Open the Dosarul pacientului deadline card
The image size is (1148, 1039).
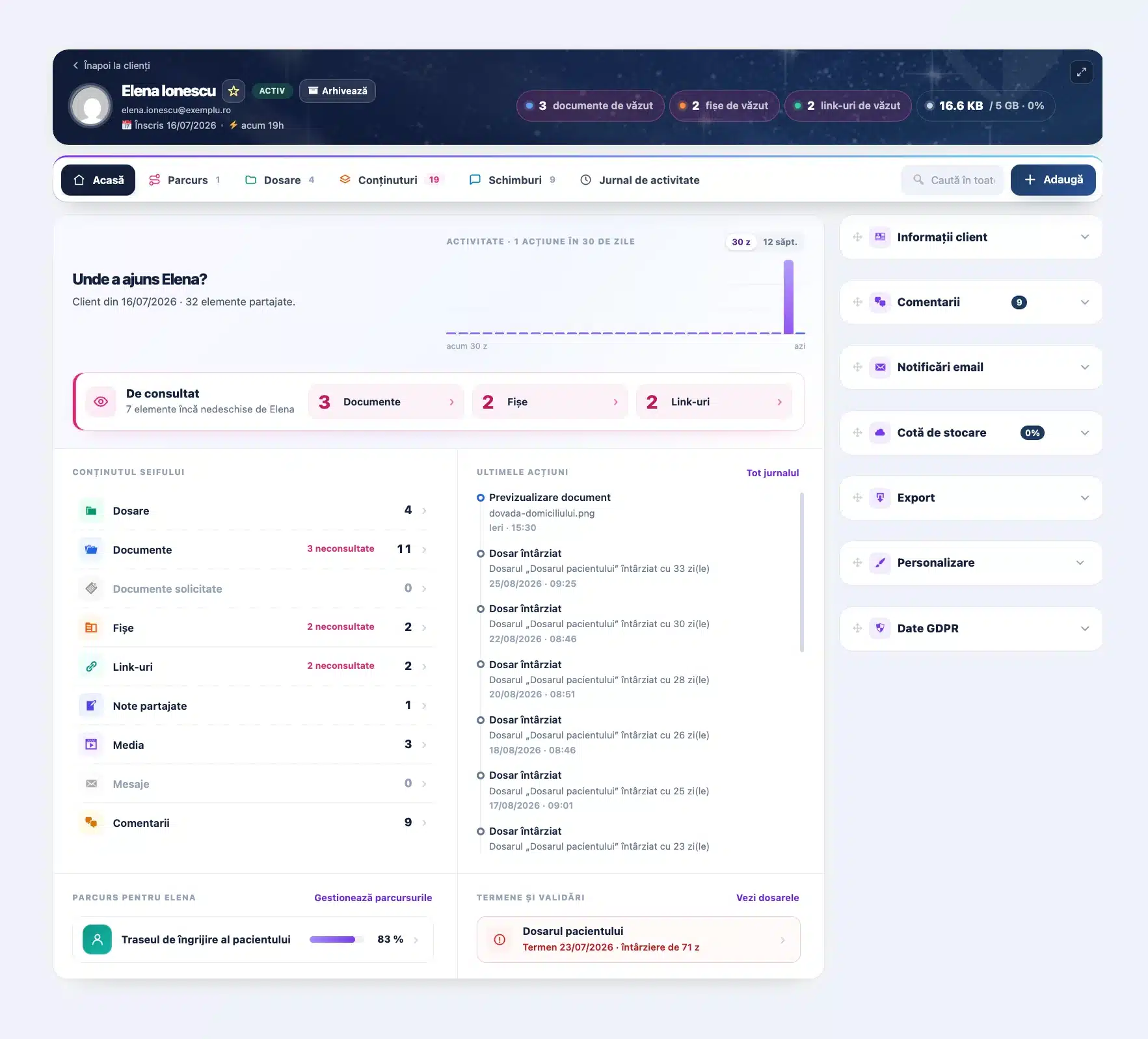(639, 939)
